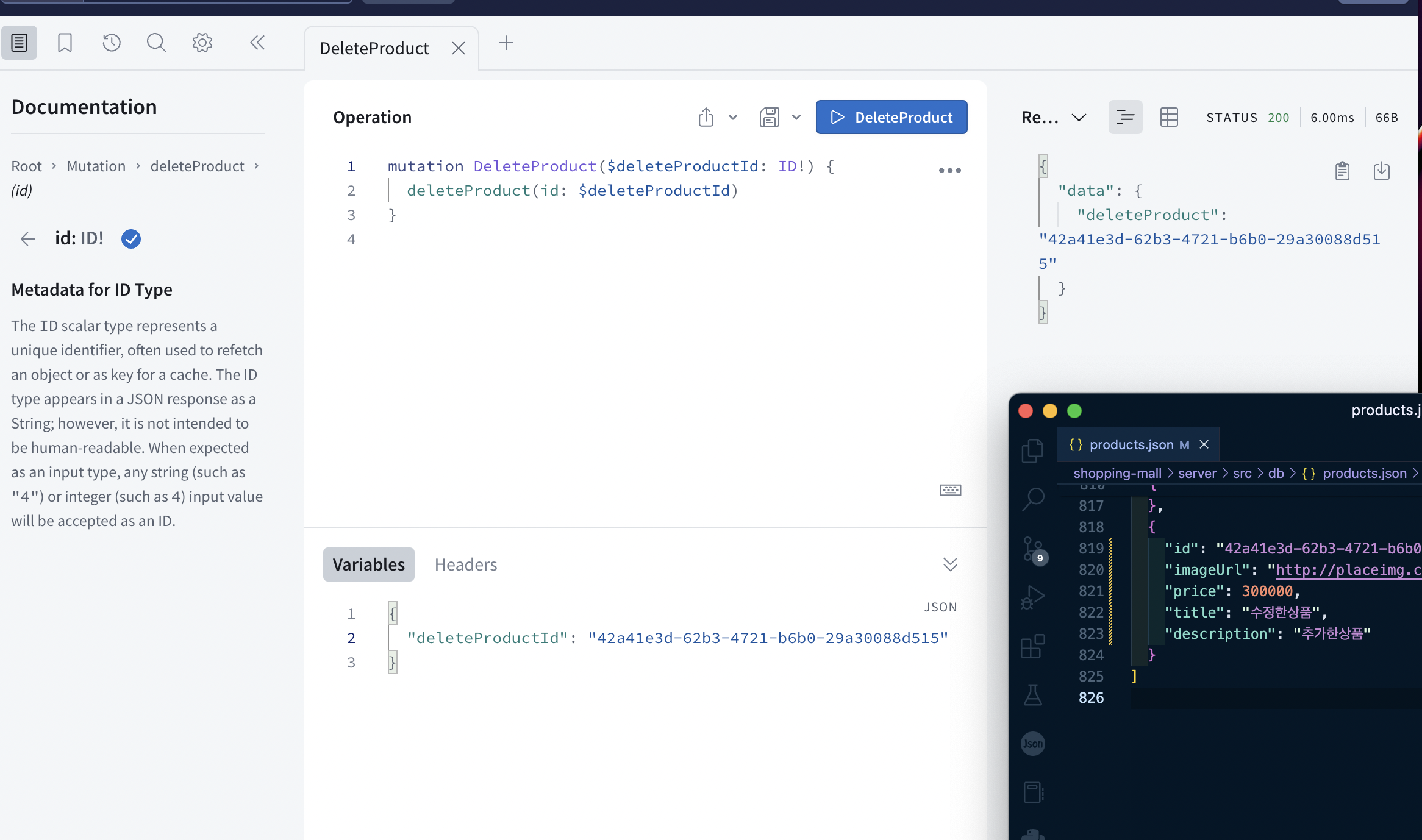Collapse the Documentation panel with double chevron
The image size is (1422, 840).
pyautogui.click(x=257, y=43)
